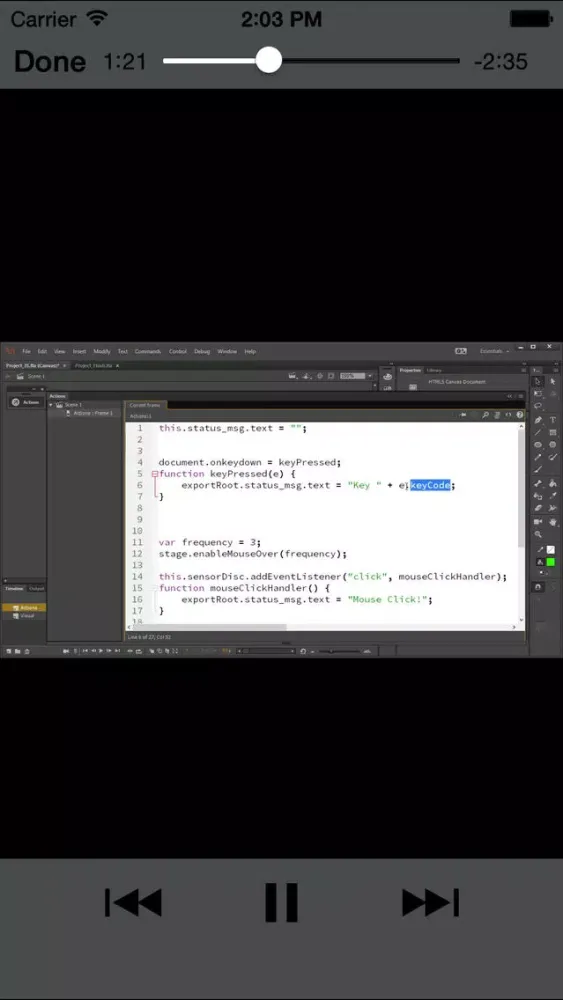Select the Eraser tool
Screen dimensions: 563x1000
pyautogui.click(x=538, y=508)
